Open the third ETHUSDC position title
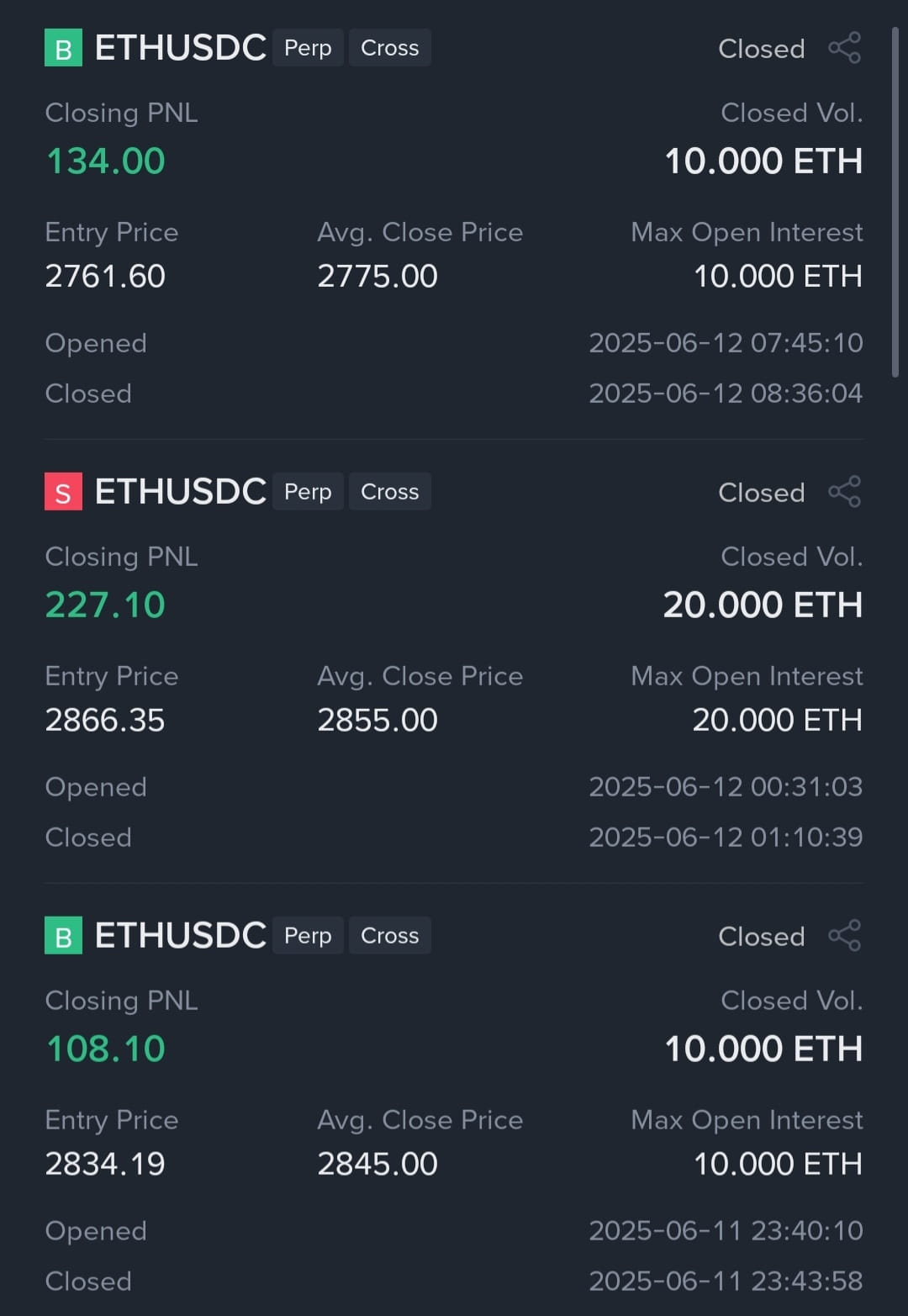Screen dimensions: 908x1316 [181, 936]
